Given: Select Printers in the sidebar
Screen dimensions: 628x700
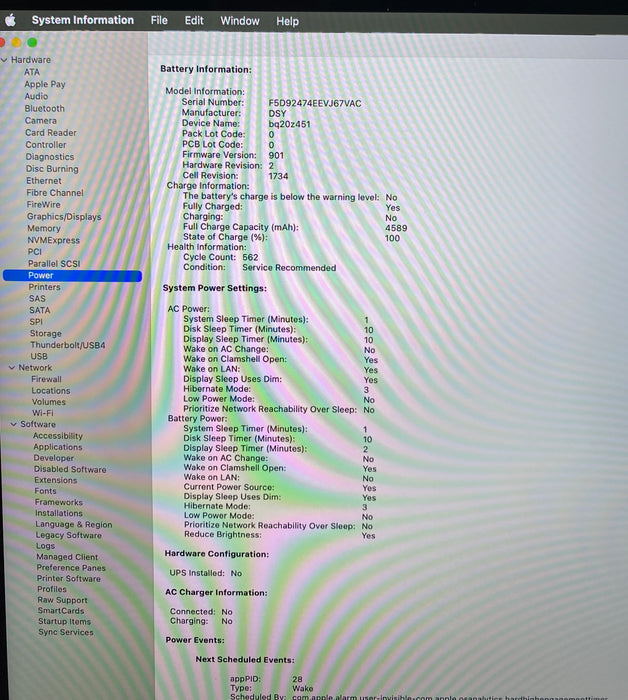Looking at the screenshot, I should click(x=44, y=287).
